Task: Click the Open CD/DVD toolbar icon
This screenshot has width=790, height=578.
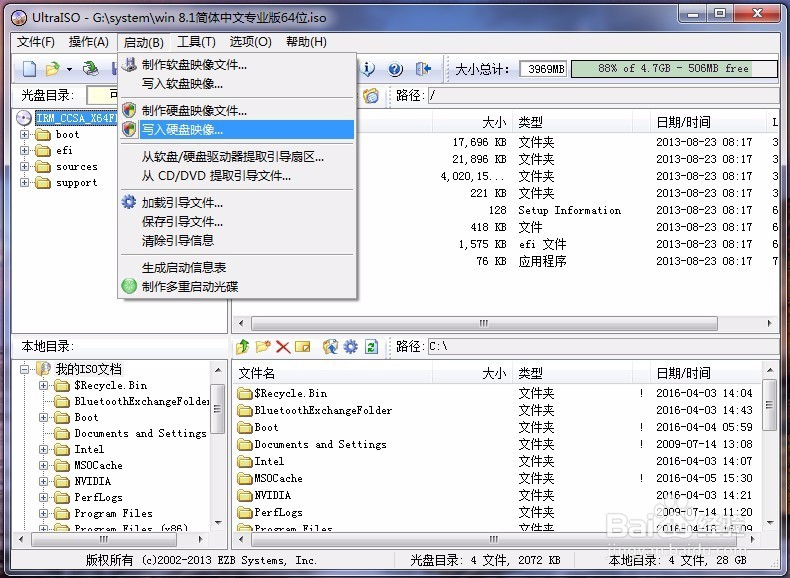Action: (91, 69)
